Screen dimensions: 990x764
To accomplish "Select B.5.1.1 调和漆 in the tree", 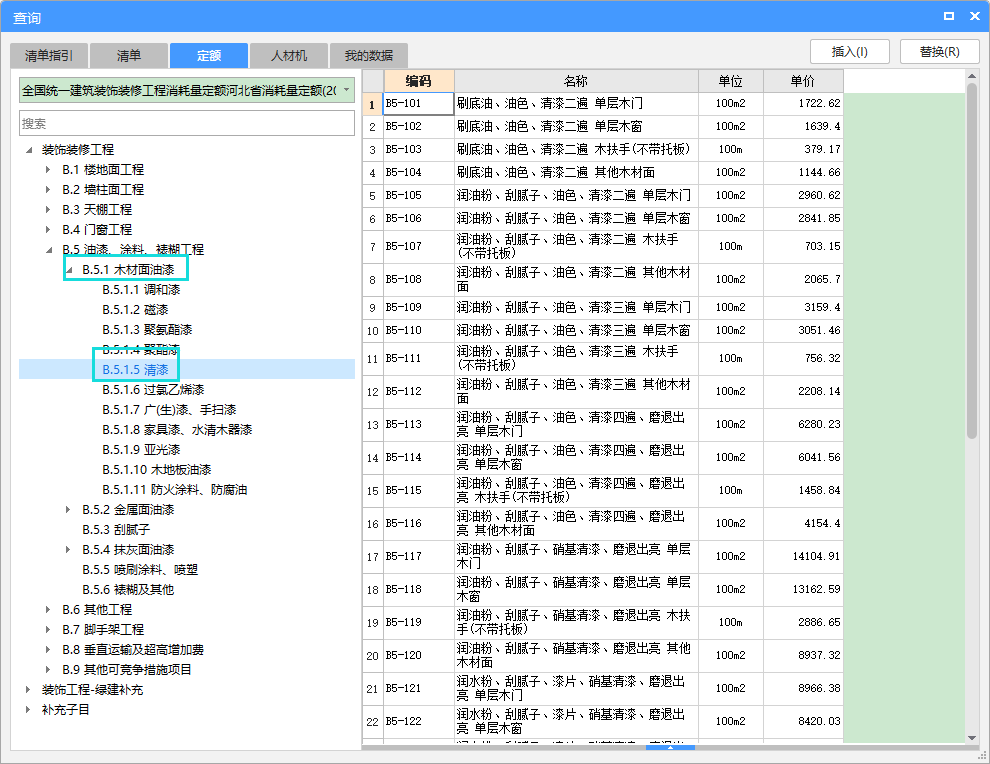I will point(141,290).
